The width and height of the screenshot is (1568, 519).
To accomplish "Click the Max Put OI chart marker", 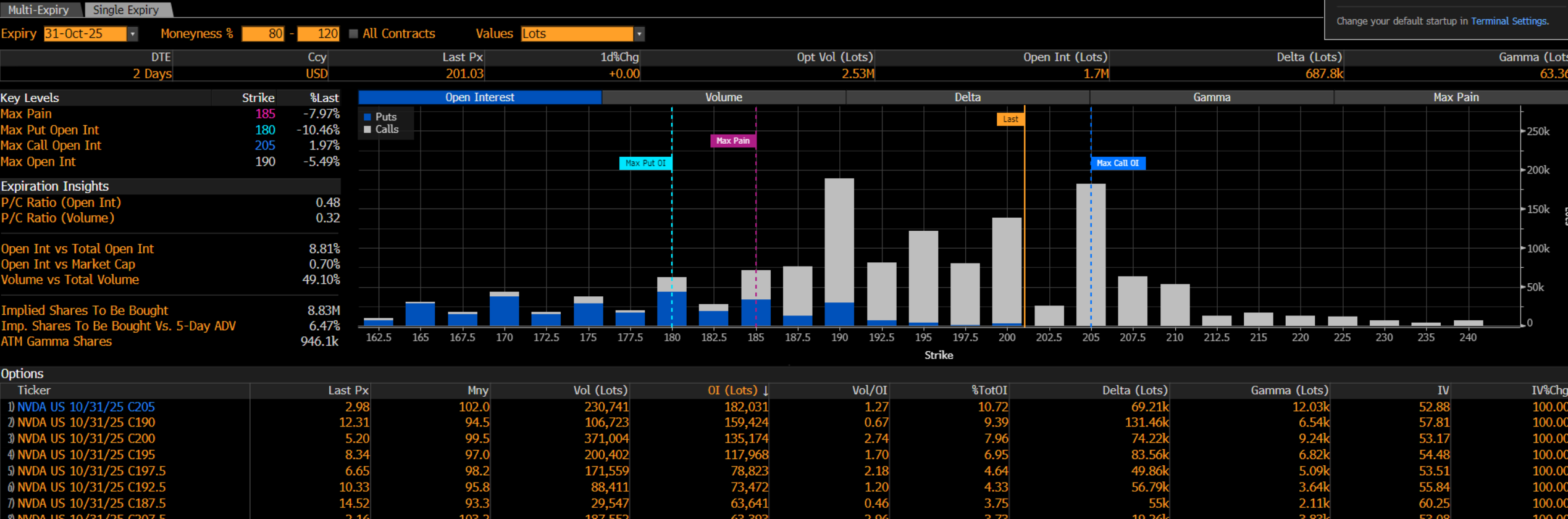I will click(645, 164).
